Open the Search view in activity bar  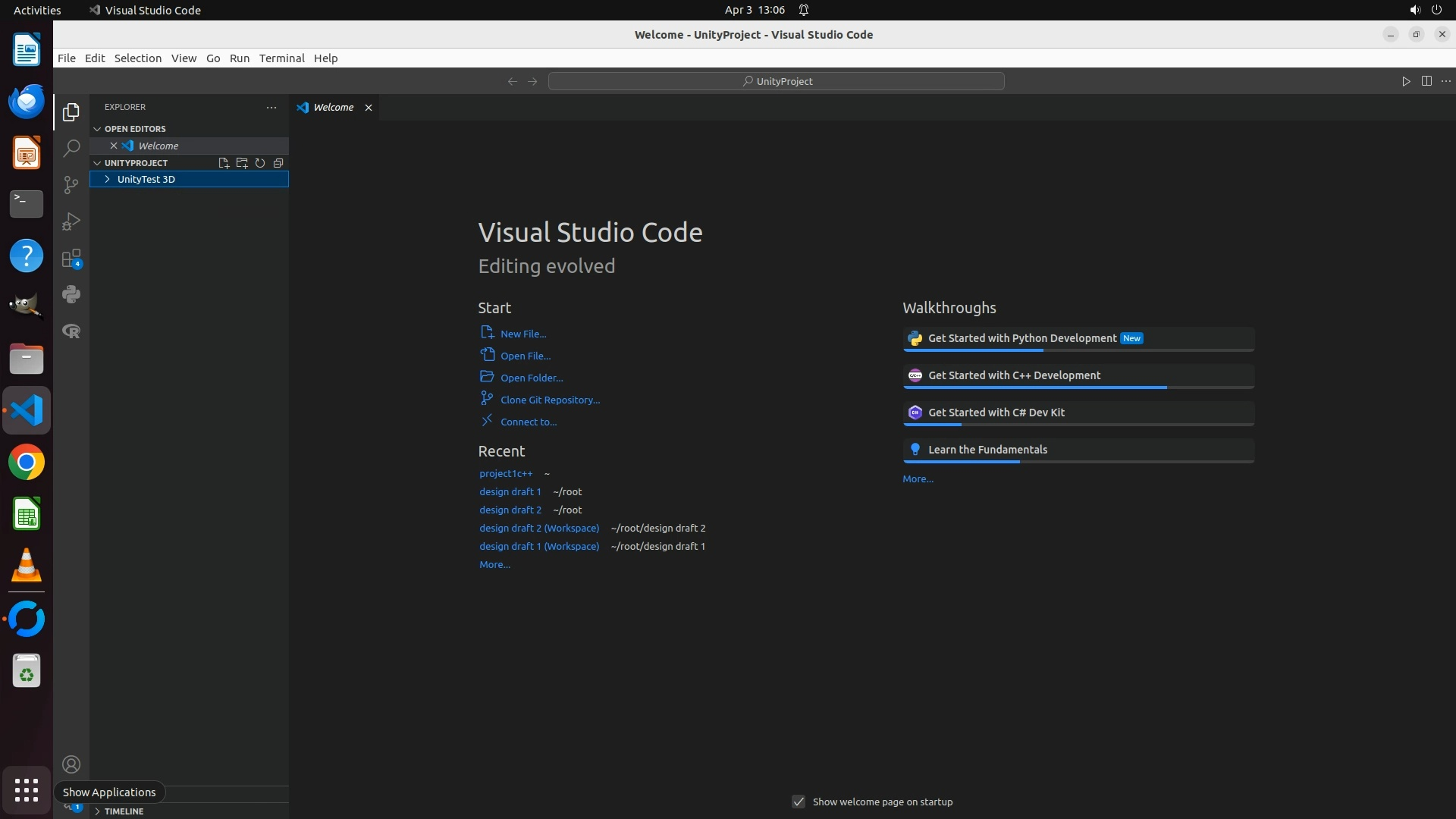(x=71, y=149)
